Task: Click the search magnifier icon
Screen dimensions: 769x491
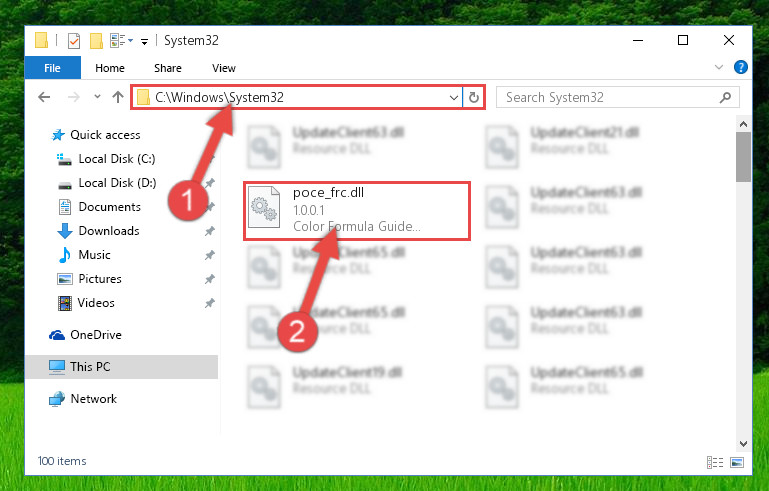Action: coord(725,98)
